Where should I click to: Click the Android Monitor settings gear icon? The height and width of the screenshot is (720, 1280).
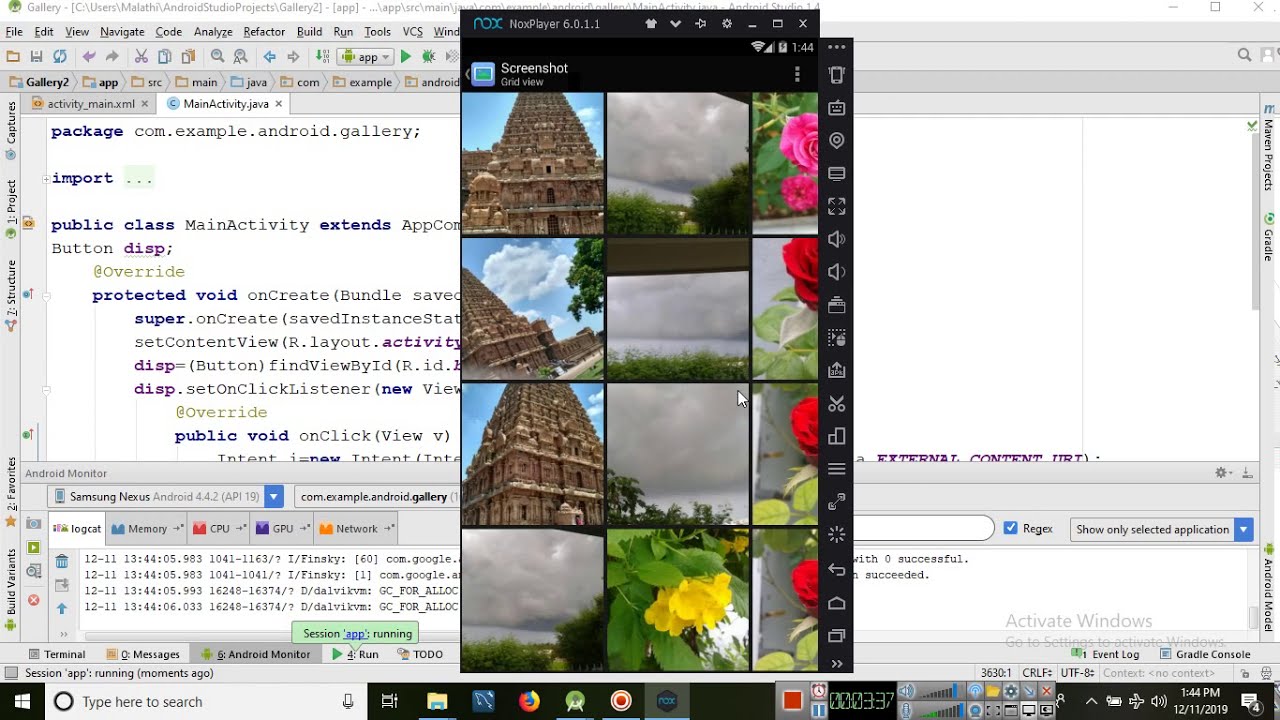point(1222,473)
